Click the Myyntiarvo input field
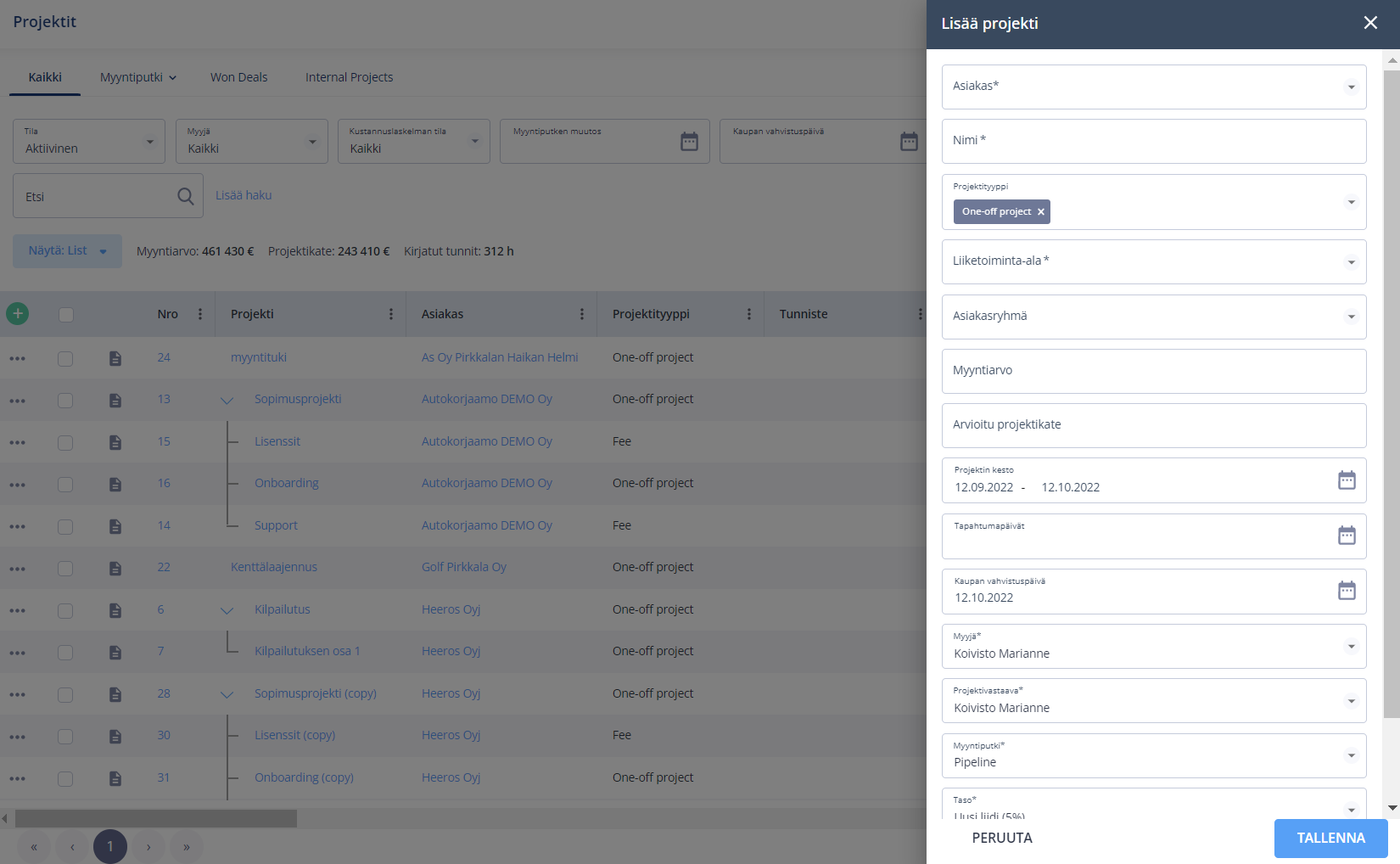The width and height of the screenshot is (1400, 864). coord(1154,371)
